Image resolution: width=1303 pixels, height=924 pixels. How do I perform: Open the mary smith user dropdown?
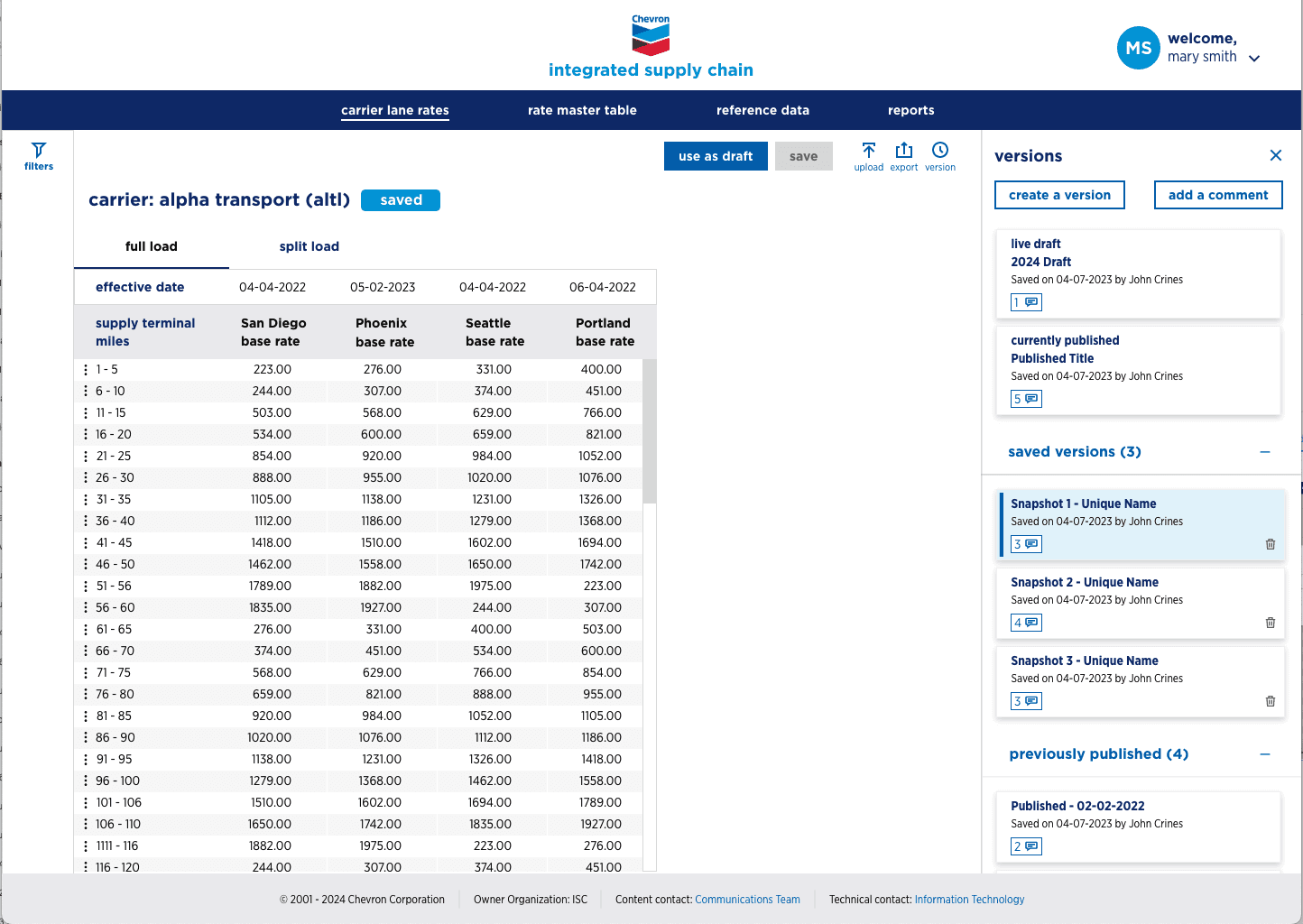coord(1254,58)
